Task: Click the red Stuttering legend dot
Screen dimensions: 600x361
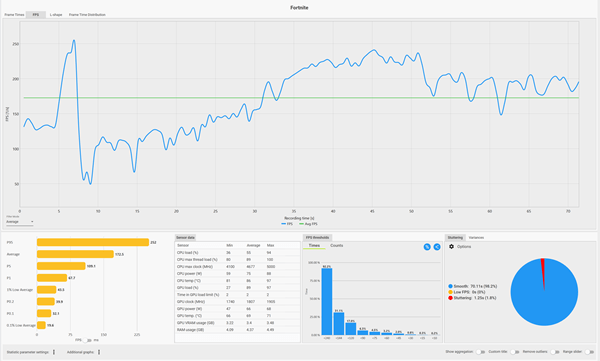Action: click(450, 297)
